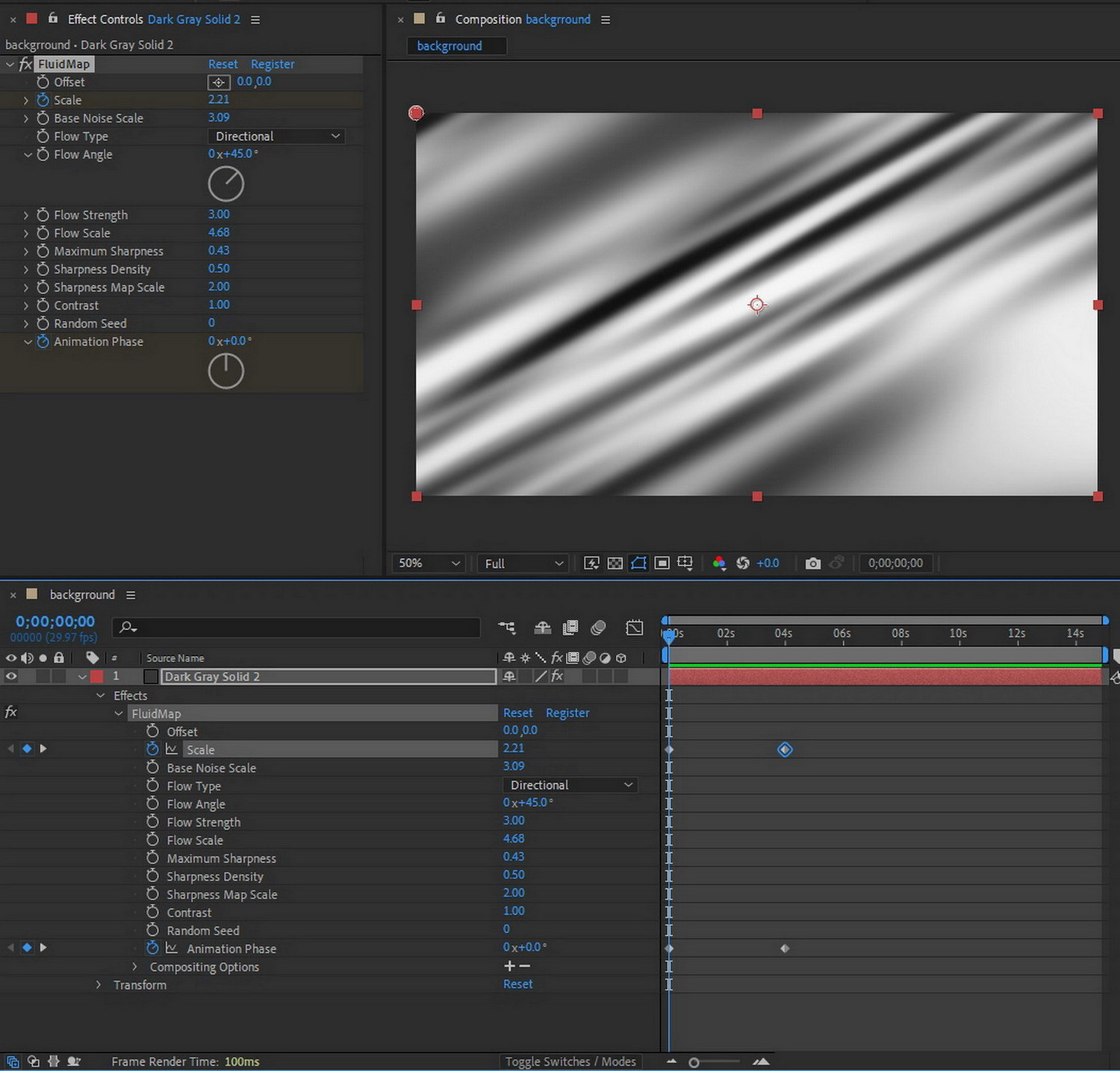Toggle quality switch on Dark Gray Solid 2 layer
The height and width of the screenshot is (1071, 1120).
[541, 676]
